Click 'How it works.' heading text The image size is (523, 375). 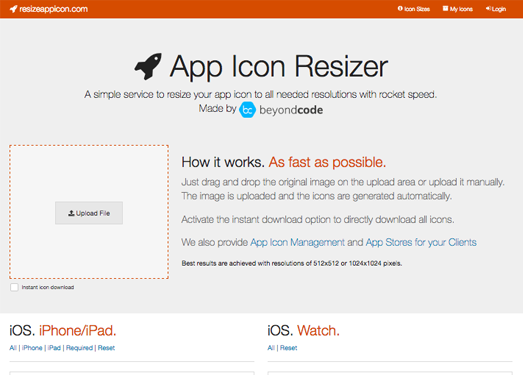click(x=223, y=162)
